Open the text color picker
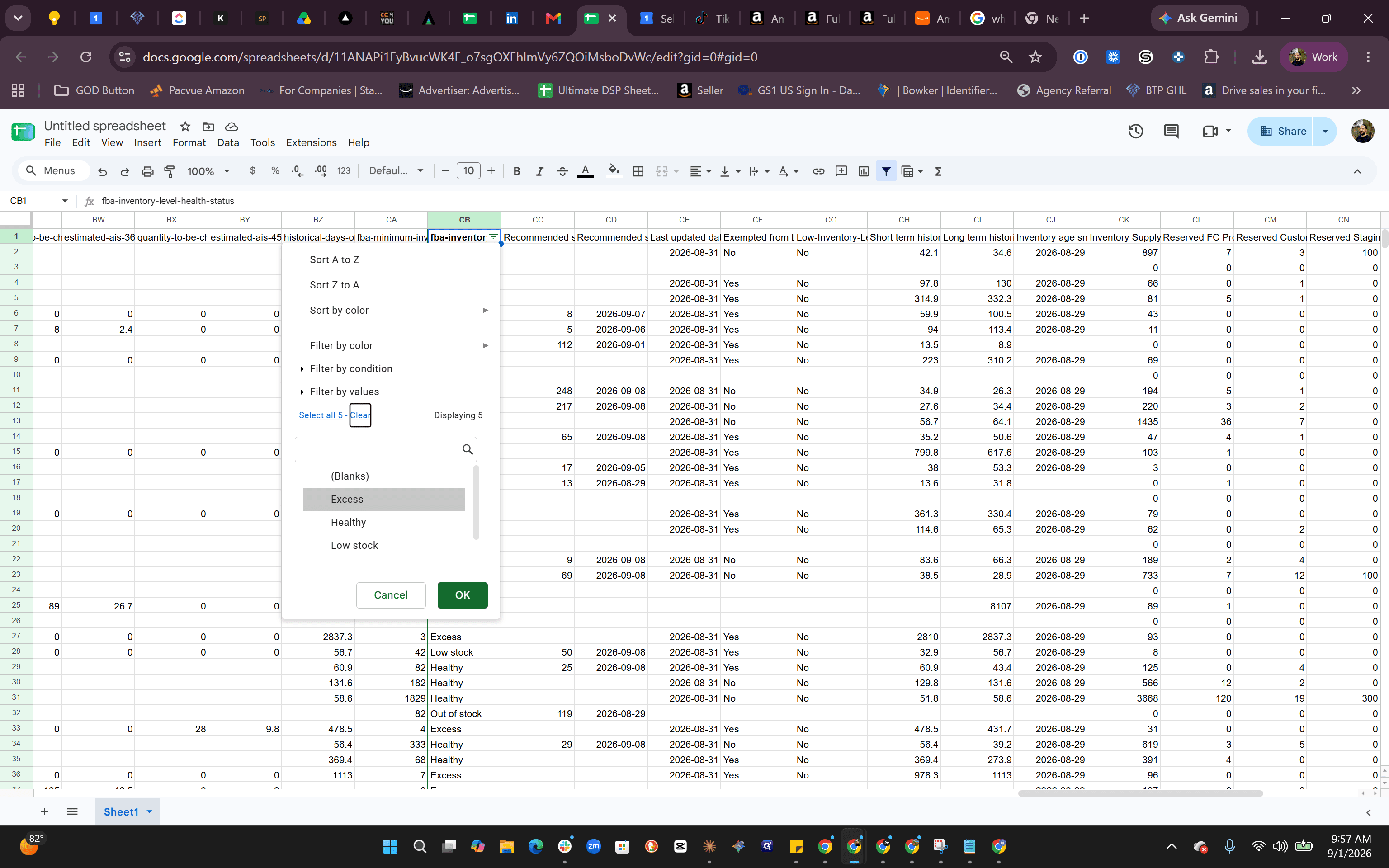 tap(586, 171)
